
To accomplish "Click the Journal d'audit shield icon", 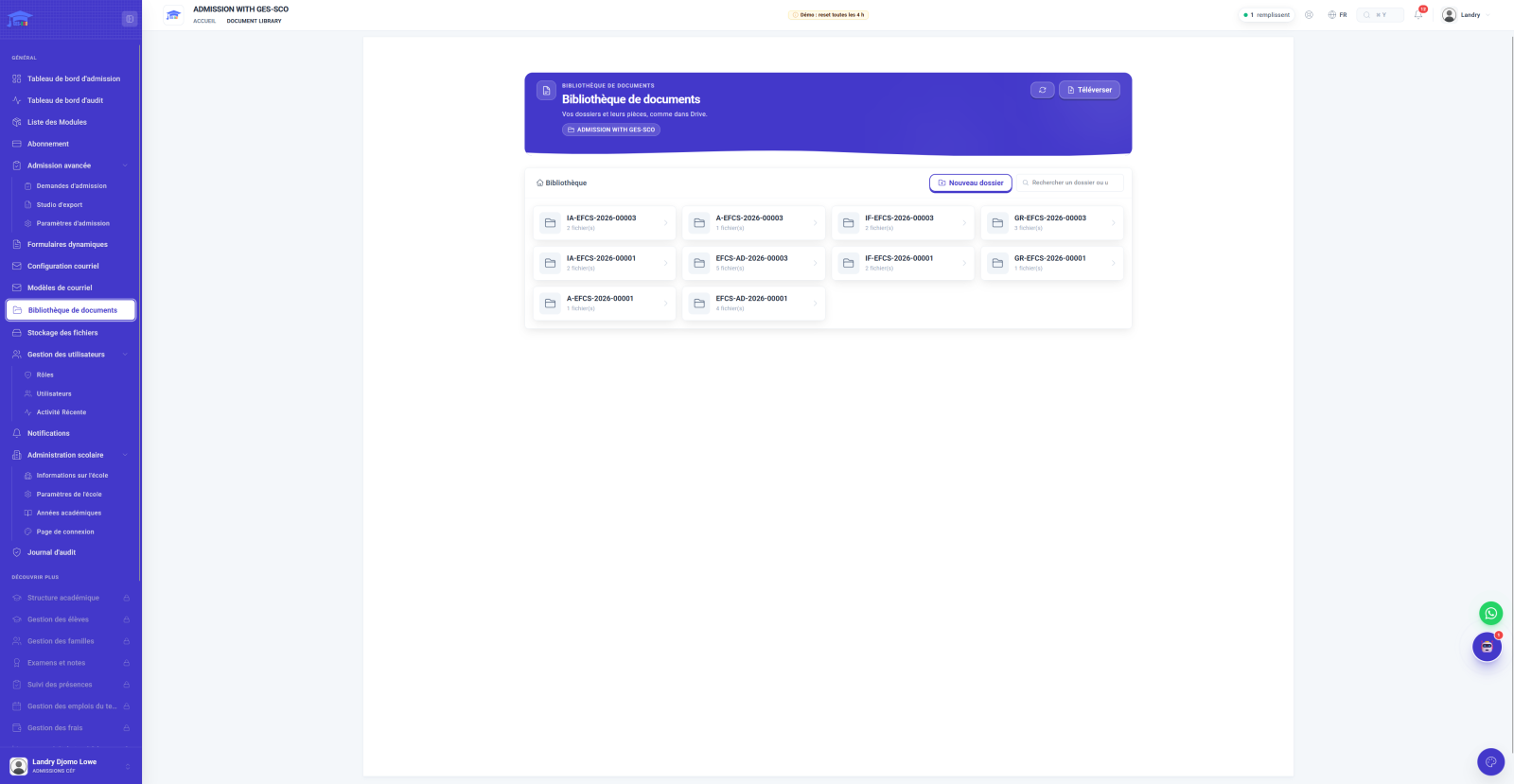I will [16, 552].
